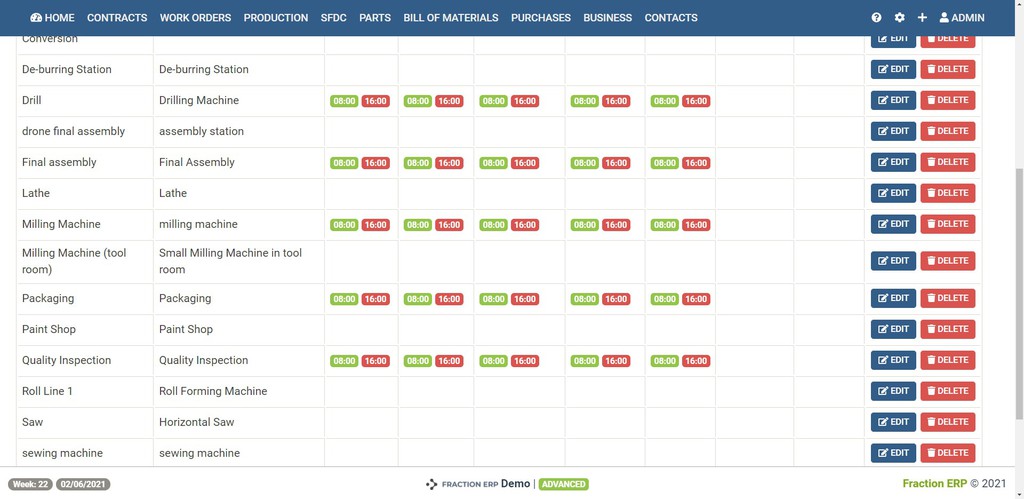The height and width of the screenshot is (499, 1024).
Task: Delete the Drill workstation
Action: point(948,100)
